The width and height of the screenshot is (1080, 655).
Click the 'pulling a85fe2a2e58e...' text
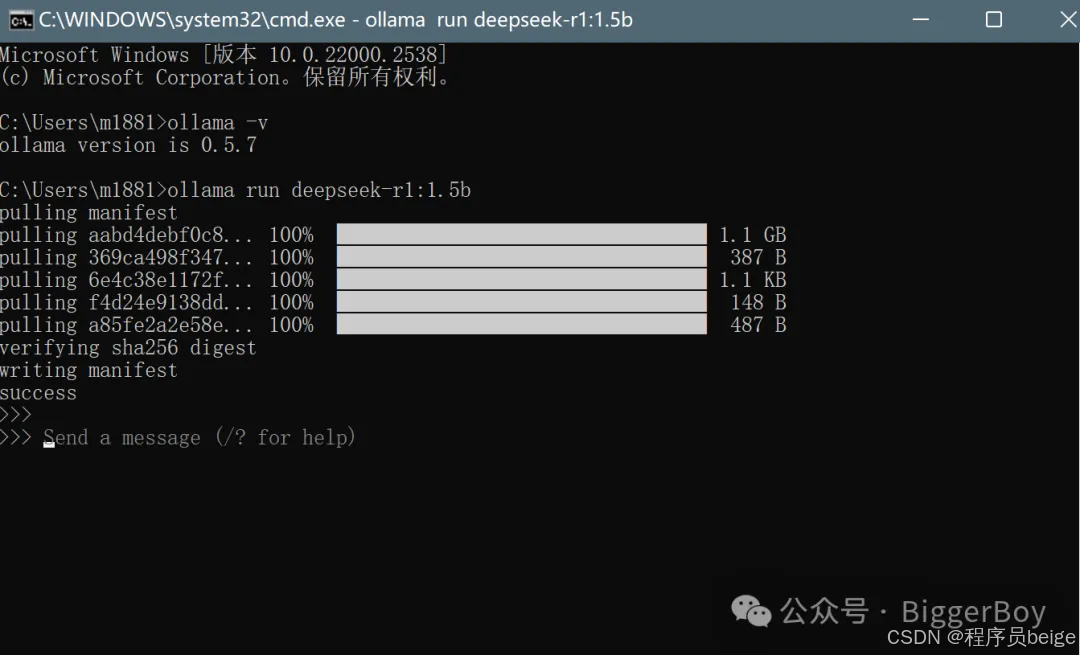point(126,325)
